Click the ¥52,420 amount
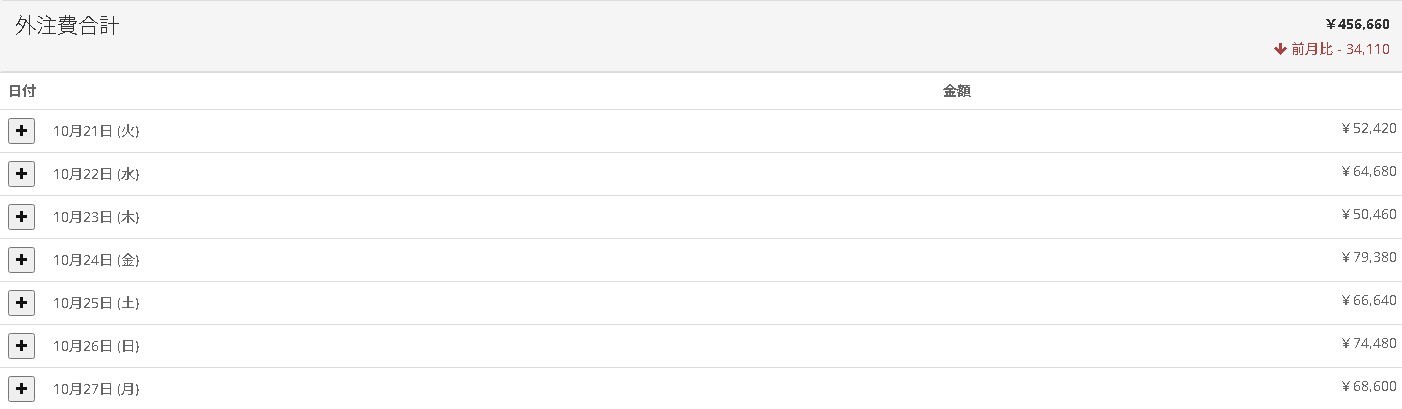 [x=1368, y=129]
